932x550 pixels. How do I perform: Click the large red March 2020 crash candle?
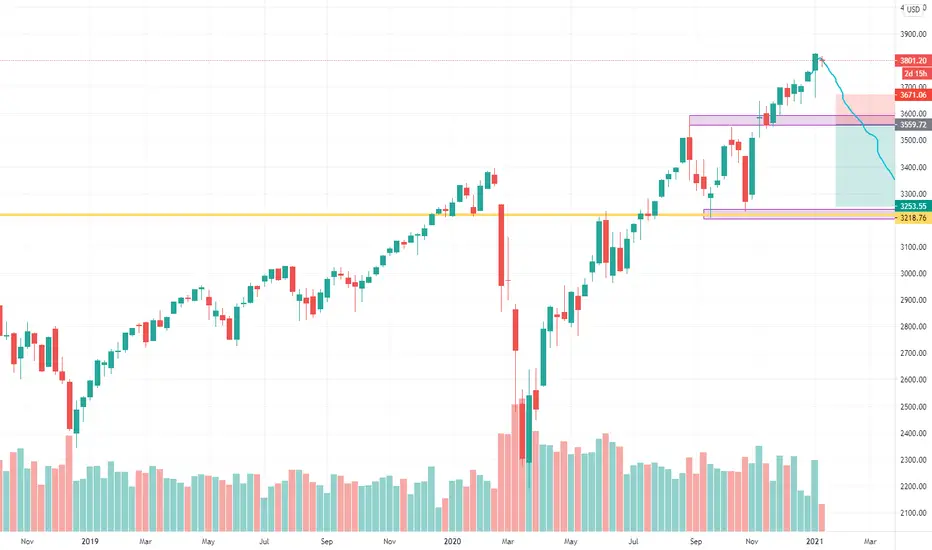pyautogui.click(x=501, y=245)
